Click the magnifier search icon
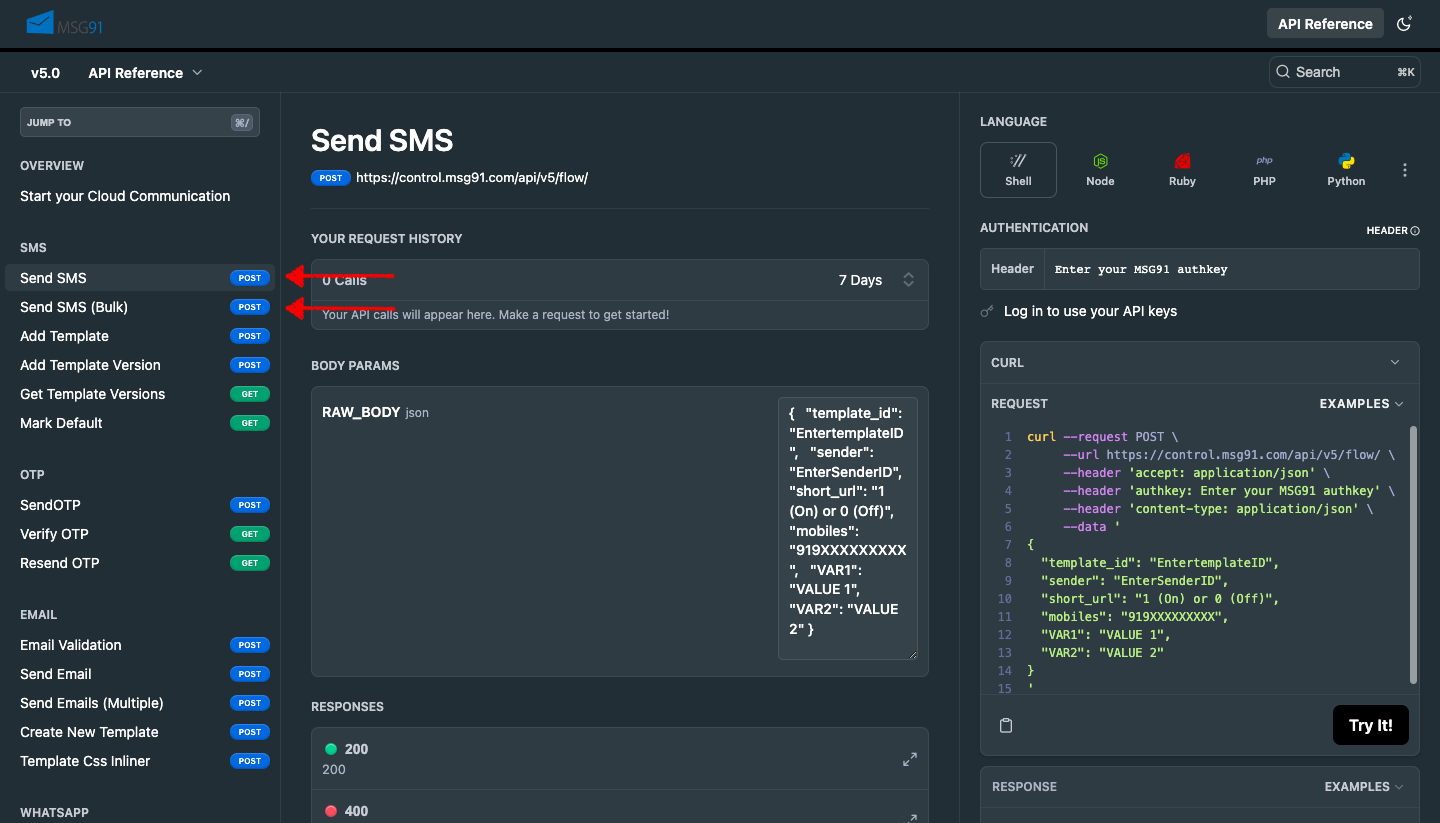This screenshot has width=1440, height=823. (x=1283, y=72)
